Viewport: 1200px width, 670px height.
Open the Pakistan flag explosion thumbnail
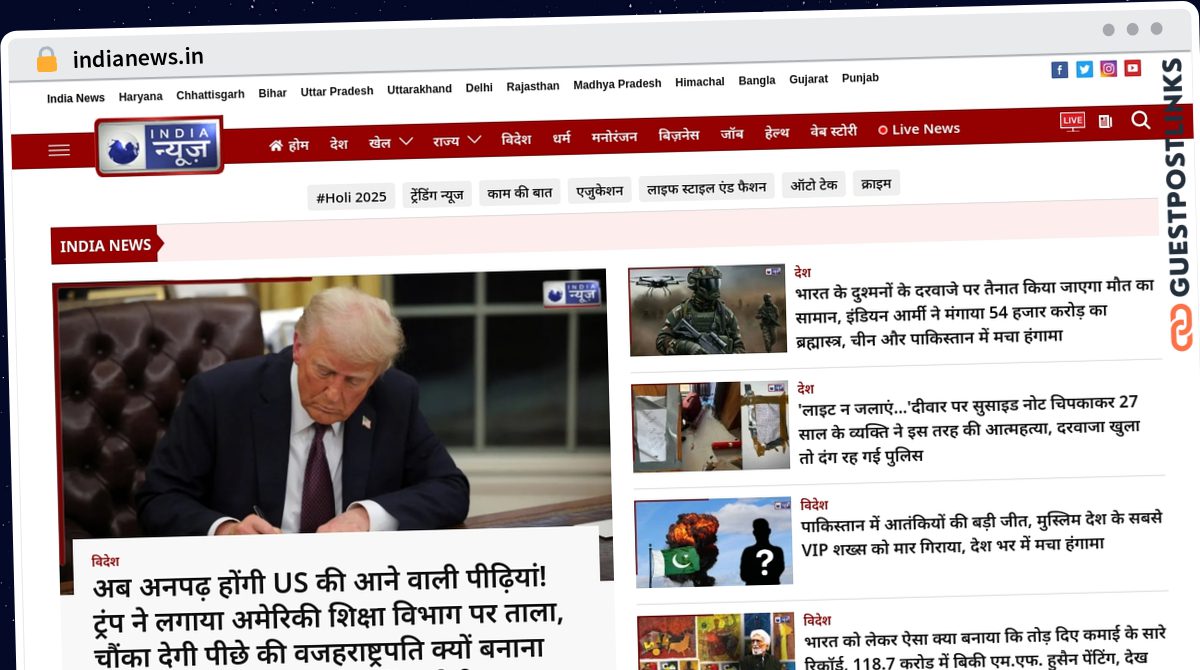coord(714,542)
